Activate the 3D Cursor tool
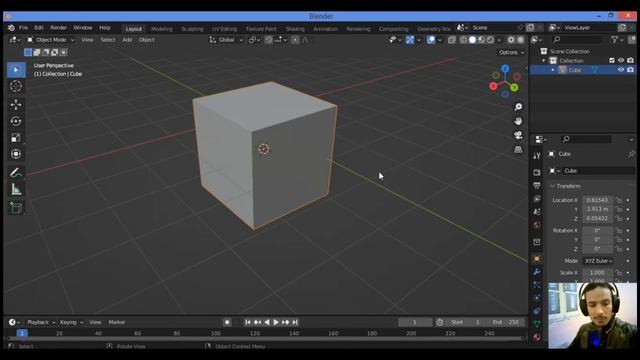This screenshot has width=640, height=360. (16, 86)
